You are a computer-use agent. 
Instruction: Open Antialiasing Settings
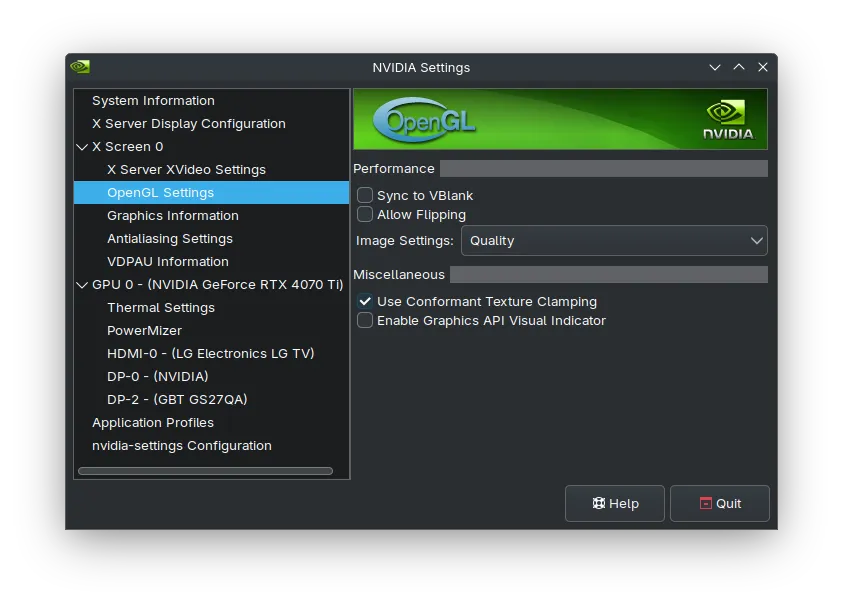tap(170, 238)
